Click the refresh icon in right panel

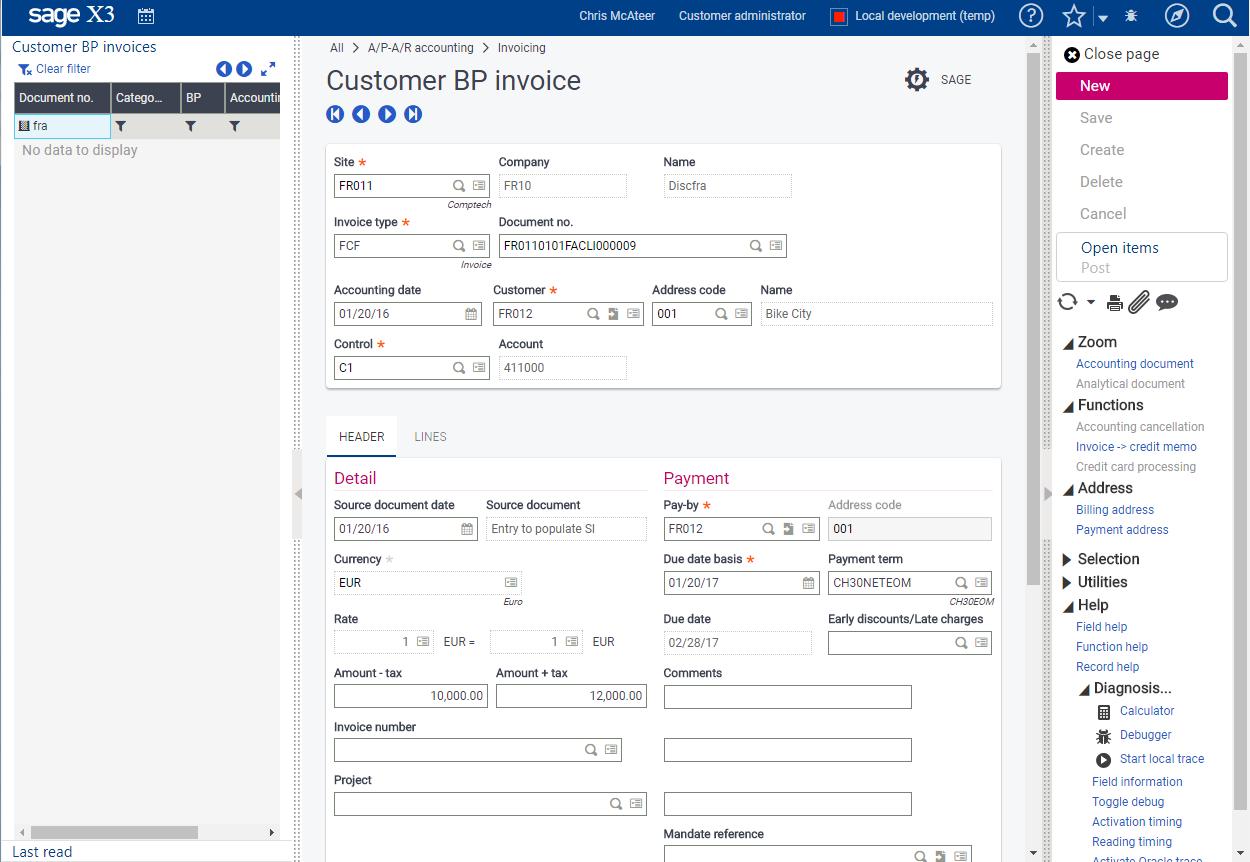1068,302
